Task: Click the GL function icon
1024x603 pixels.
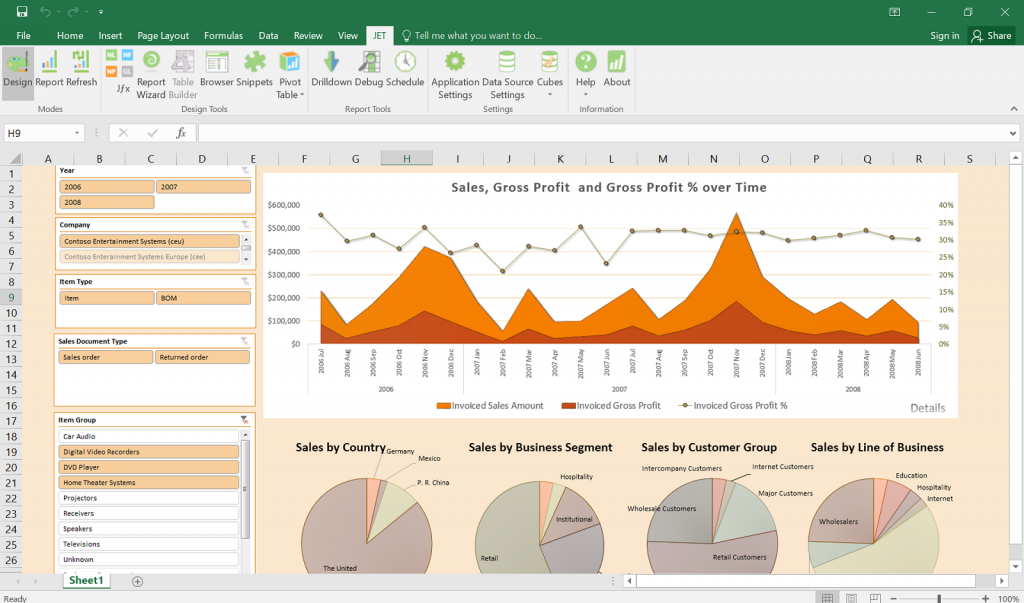Action: (127, 71)
